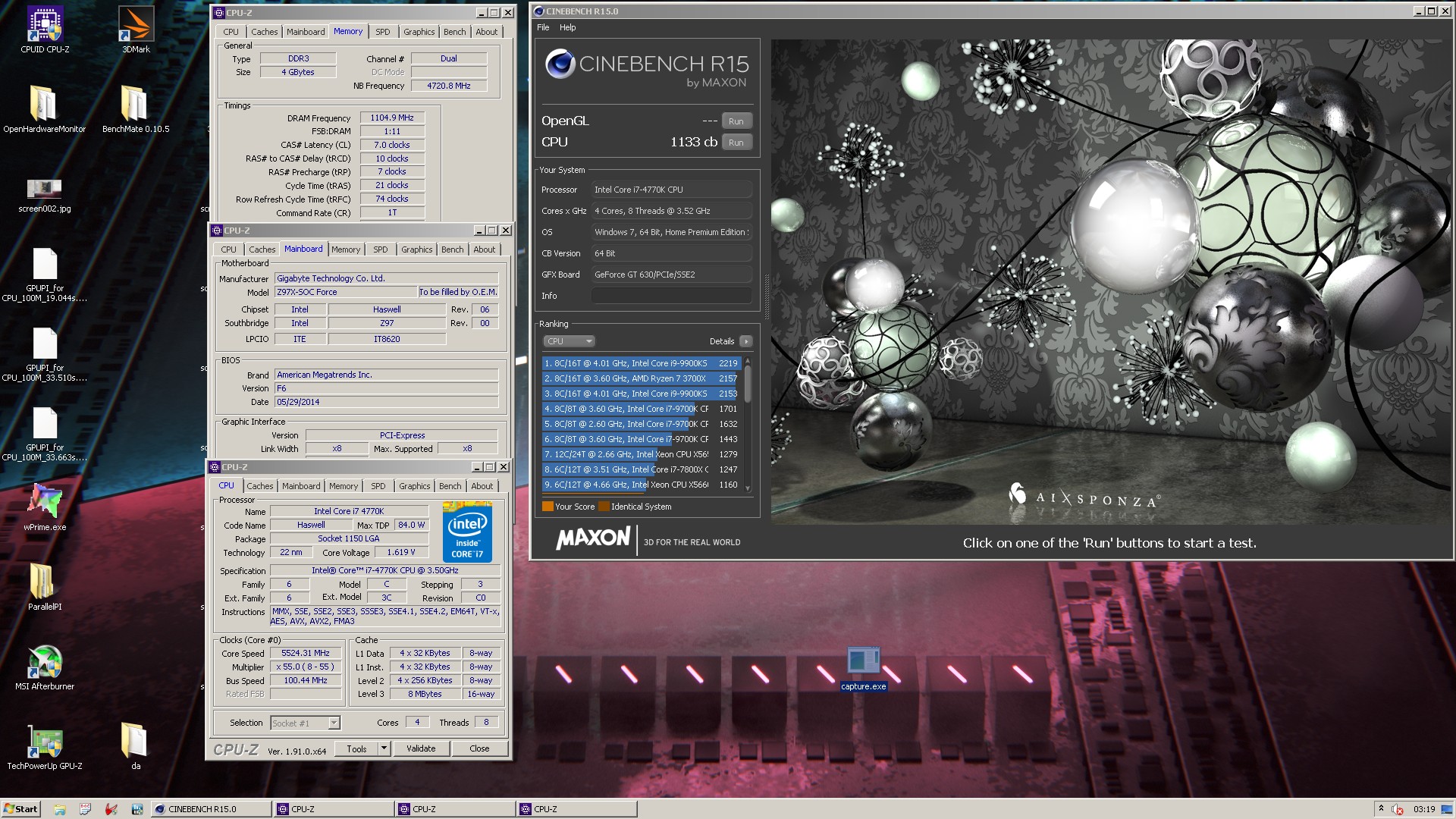Select the GPUPI_for CPU_100M_33.510s file icon

point(45,354)
